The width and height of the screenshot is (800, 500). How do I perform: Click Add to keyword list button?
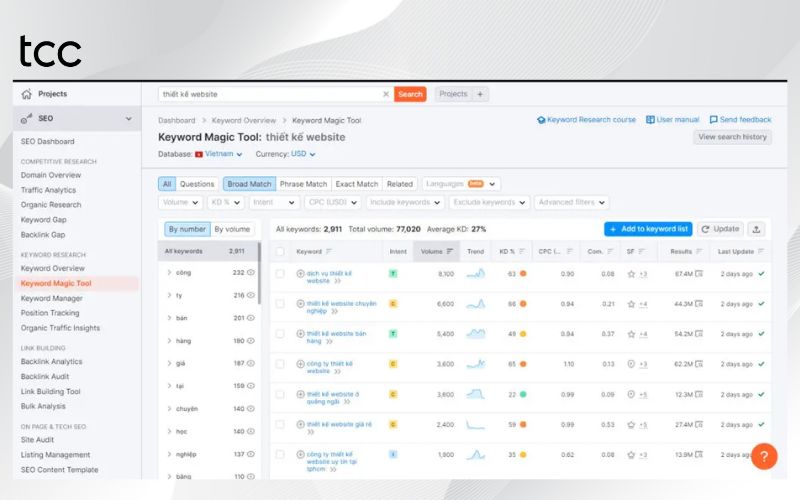648,229
